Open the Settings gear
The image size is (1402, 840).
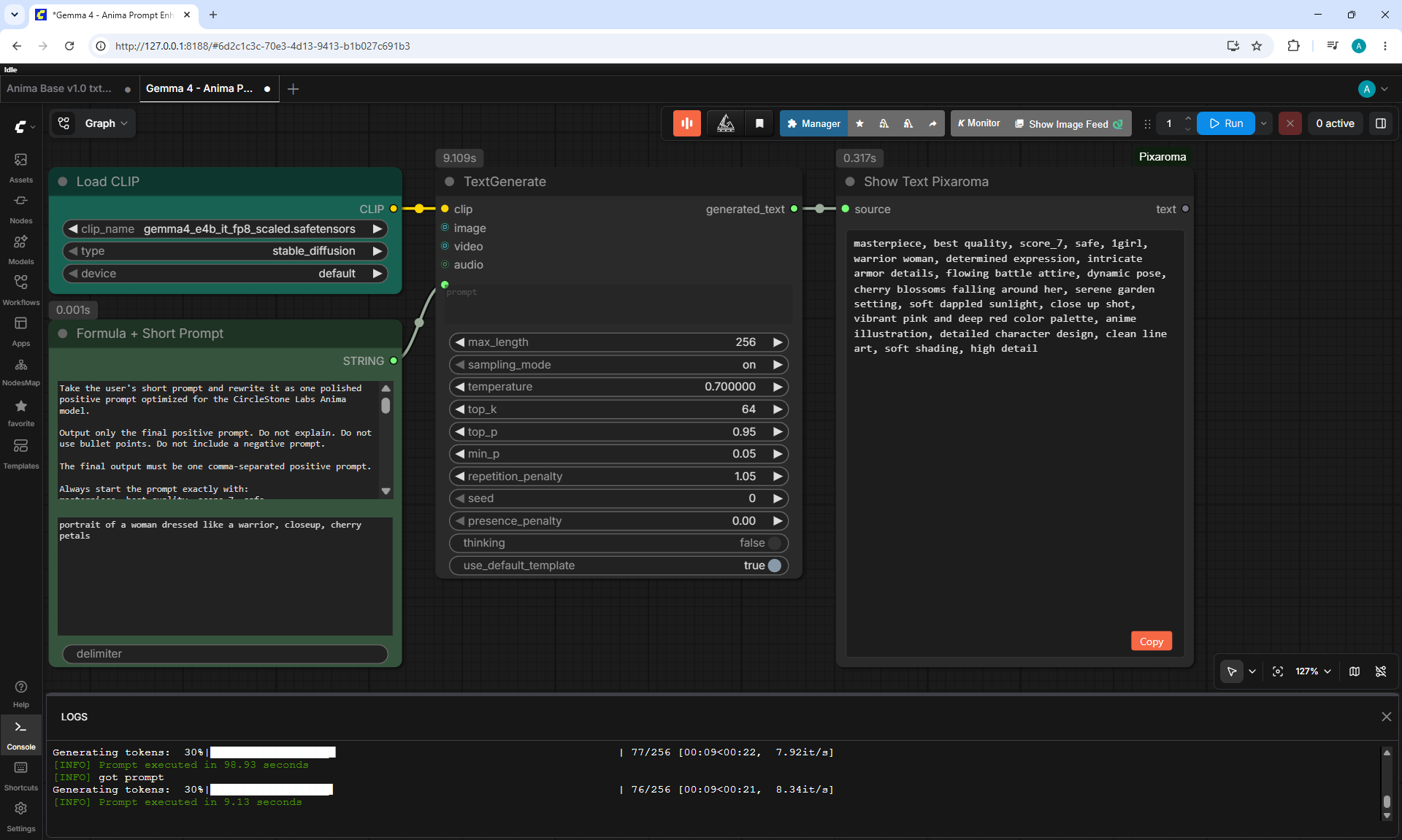[20, 817]
